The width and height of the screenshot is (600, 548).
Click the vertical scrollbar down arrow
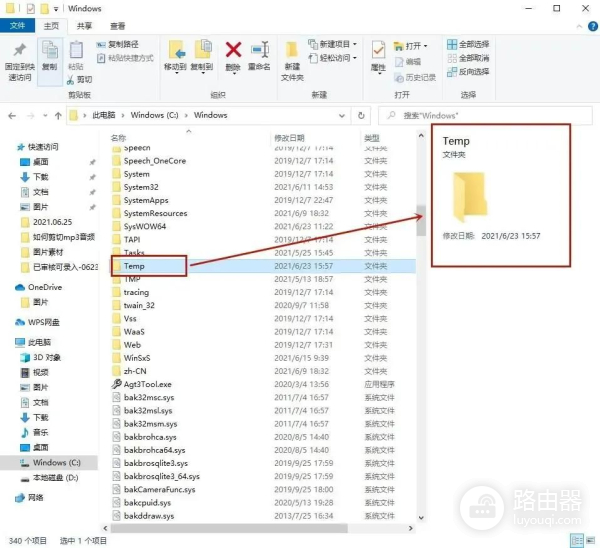click(421, 518)
